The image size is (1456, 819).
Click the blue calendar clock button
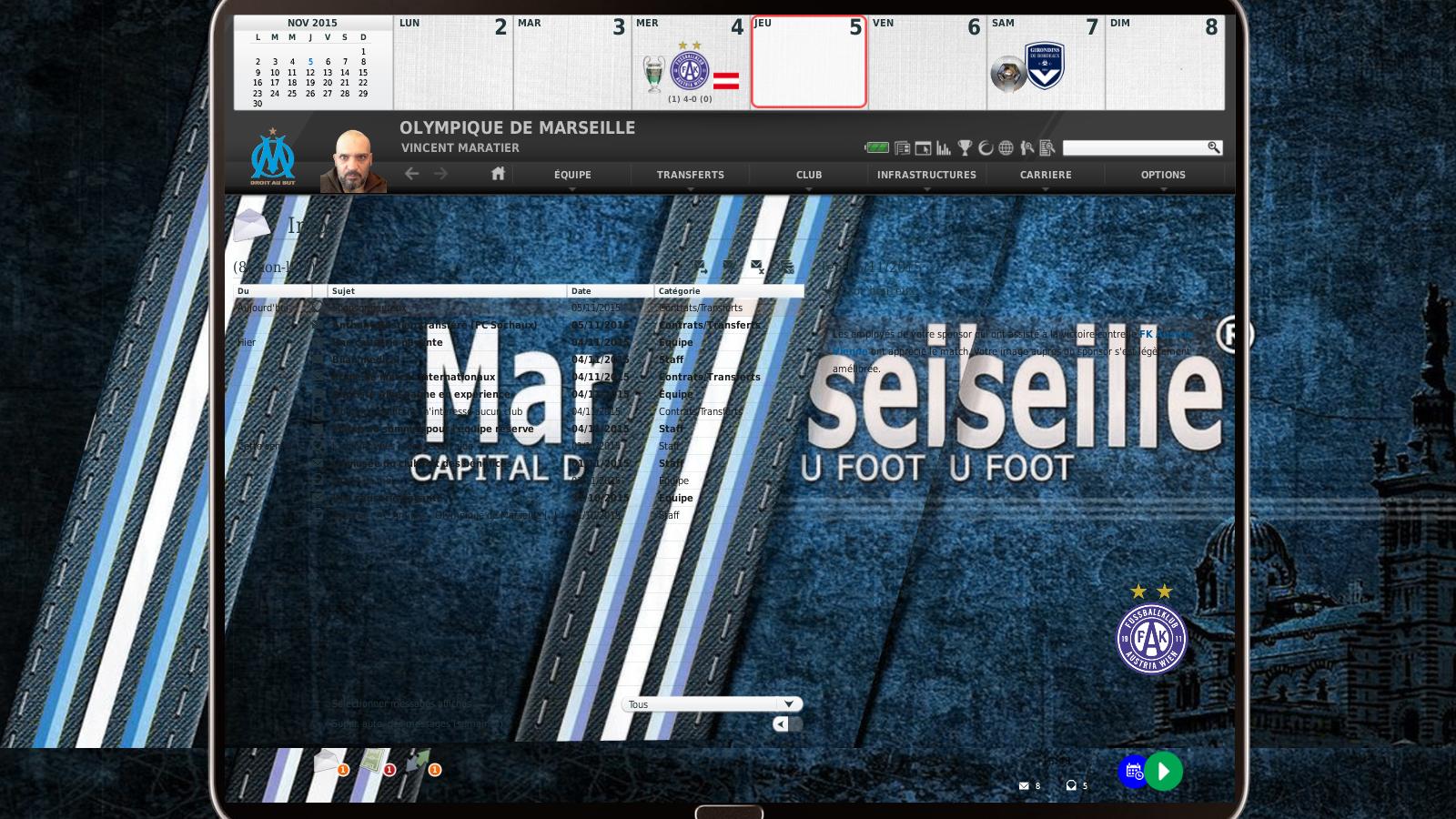[1133, 771]
